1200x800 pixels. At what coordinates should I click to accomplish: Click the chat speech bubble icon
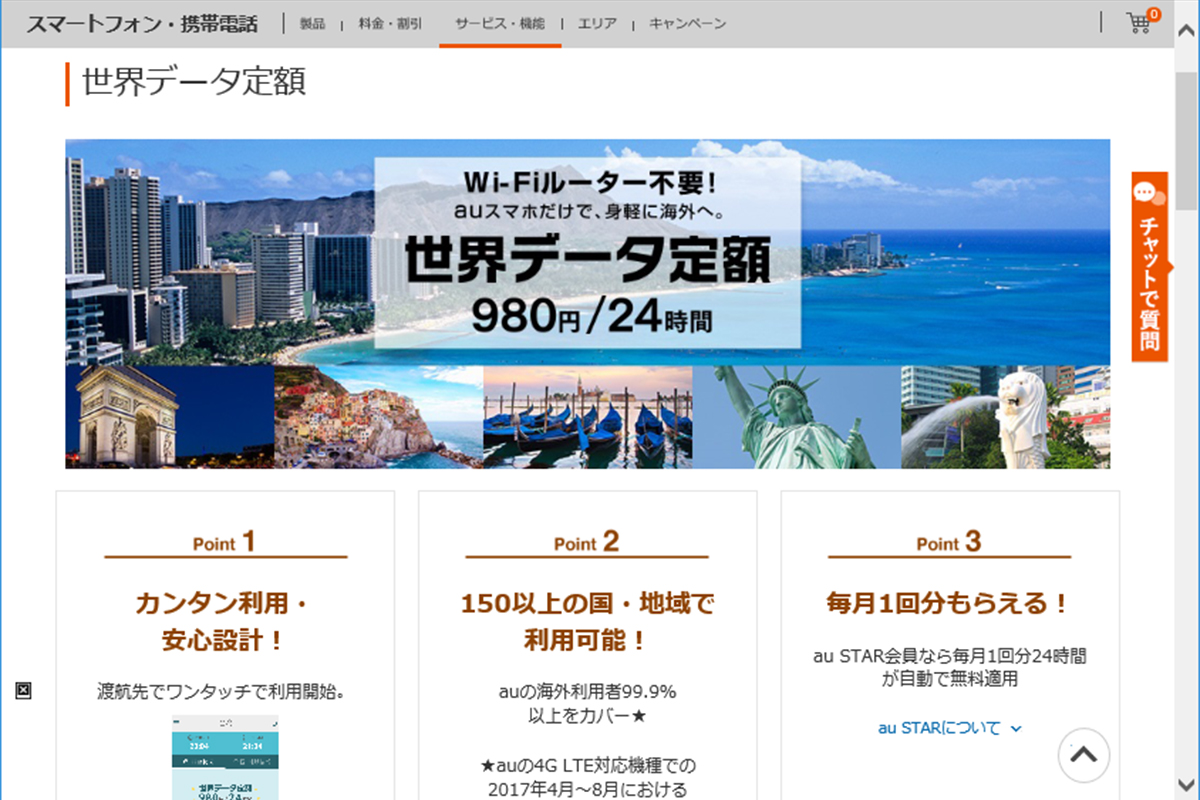tap(1149, 192)
